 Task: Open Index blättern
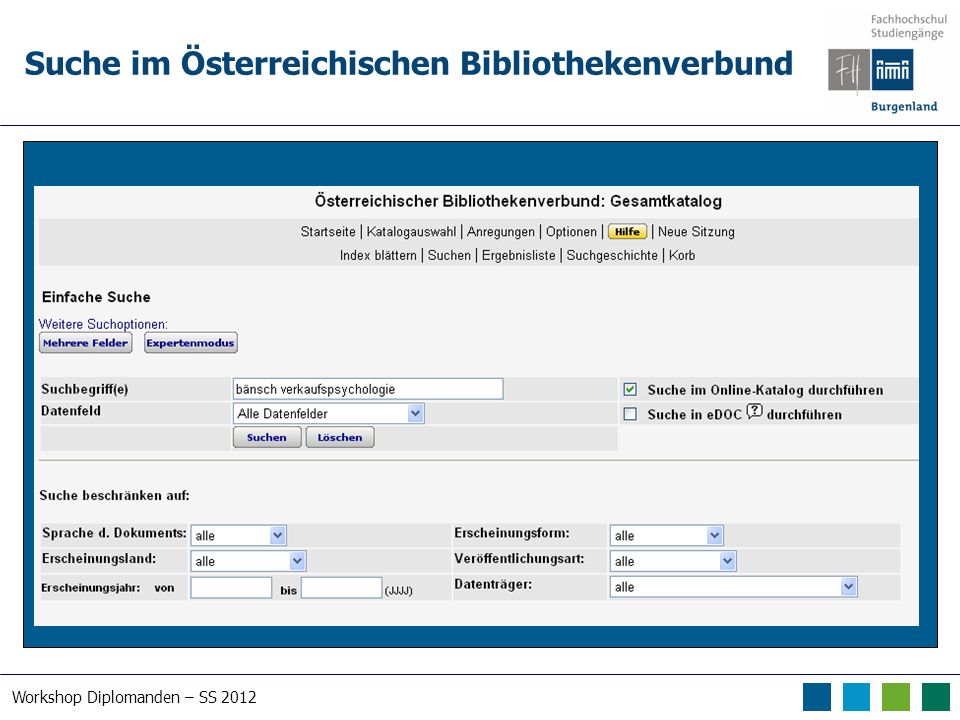pos(378,255)
